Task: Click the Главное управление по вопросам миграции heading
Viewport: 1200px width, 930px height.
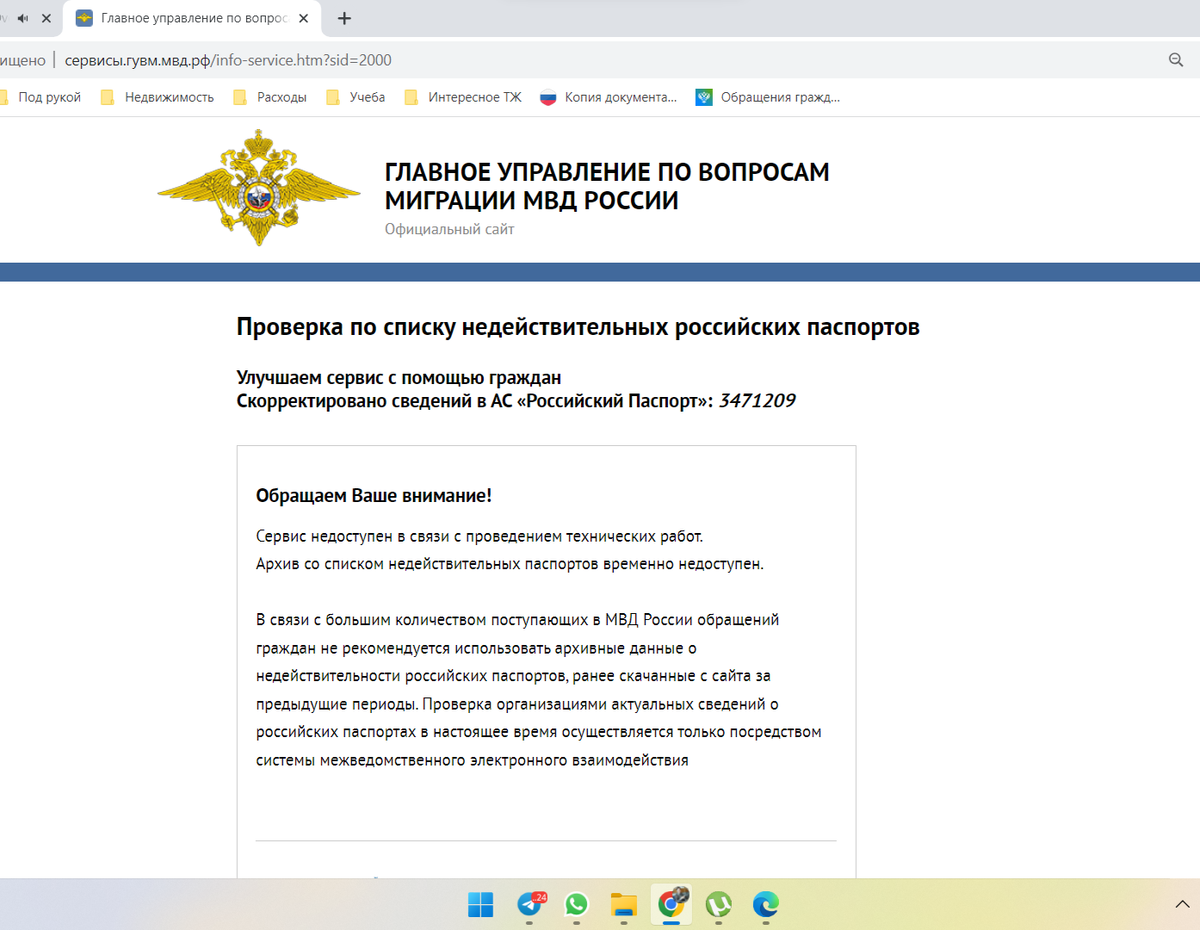Action: pyautogui.click(x=607, y=186)
